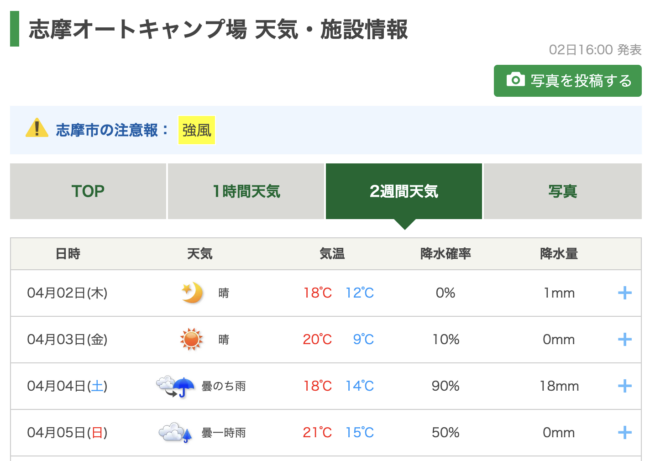Open the 写真 tab
Image resolution: width=650 pixels, height=461 pixels.
(x=562, y=191)
